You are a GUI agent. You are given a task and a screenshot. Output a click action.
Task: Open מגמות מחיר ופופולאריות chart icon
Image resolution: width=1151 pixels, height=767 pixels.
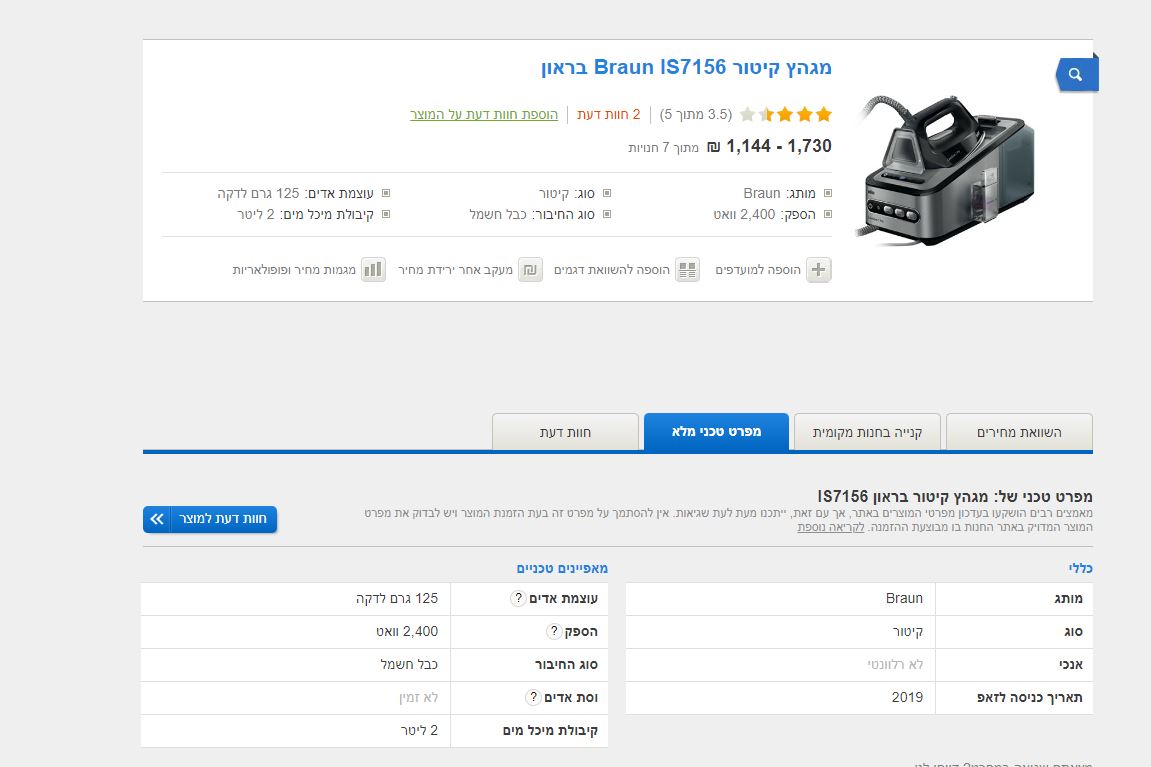373,270
